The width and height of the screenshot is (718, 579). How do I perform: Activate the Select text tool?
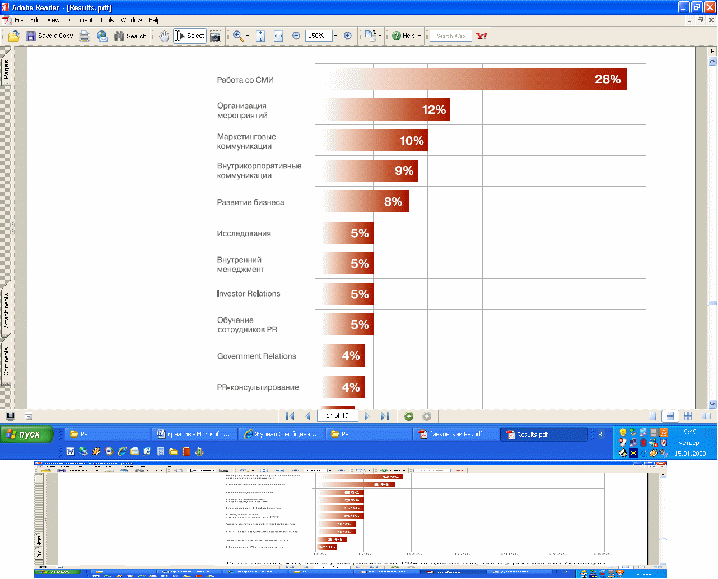[x=190, y=36]
